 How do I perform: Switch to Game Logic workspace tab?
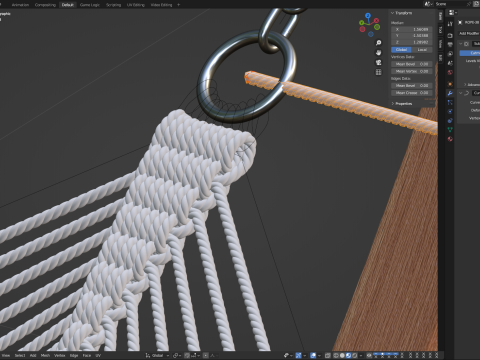click(x=90, y=5)
